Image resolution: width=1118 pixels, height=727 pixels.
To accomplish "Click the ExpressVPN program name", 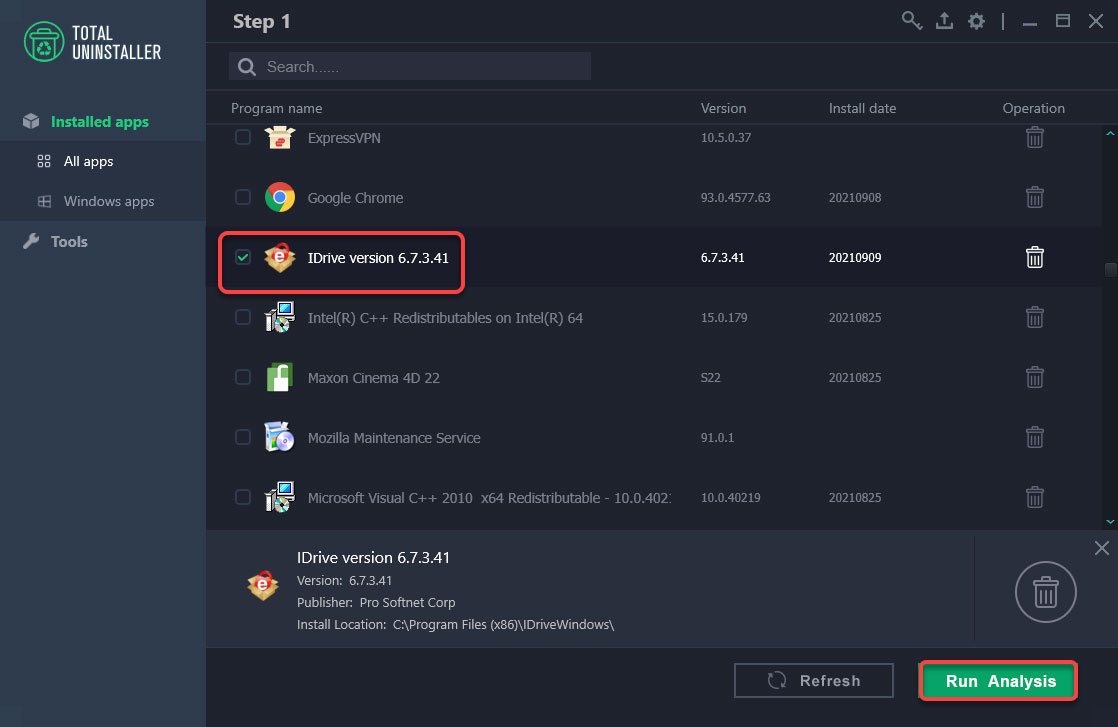I will point(344,138).
